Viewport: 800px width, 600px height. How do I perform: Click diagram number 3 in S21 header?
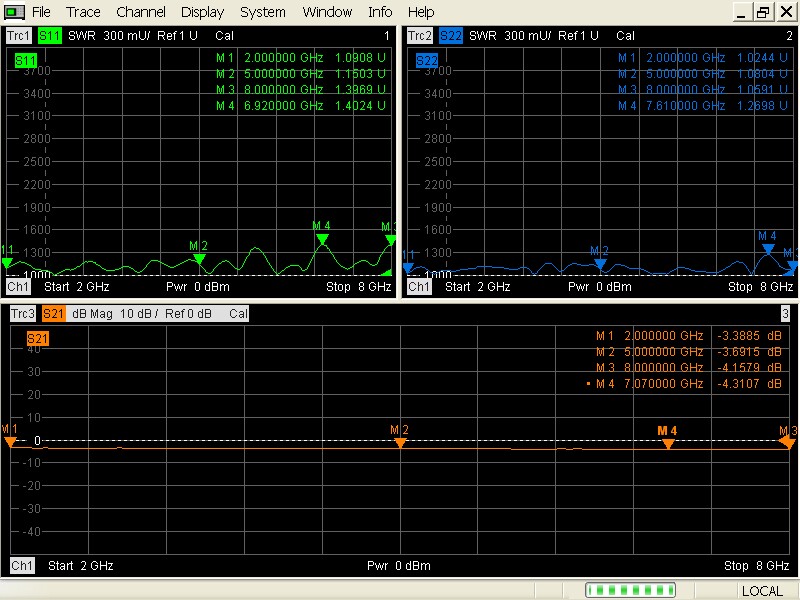tap(785, 313)
